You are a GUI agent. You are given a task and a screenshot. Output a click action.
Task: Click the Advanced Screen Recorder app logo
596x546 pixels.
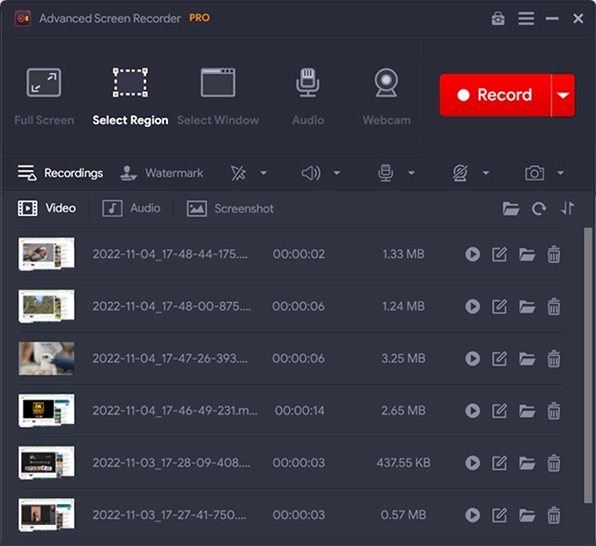coord(23,18)
